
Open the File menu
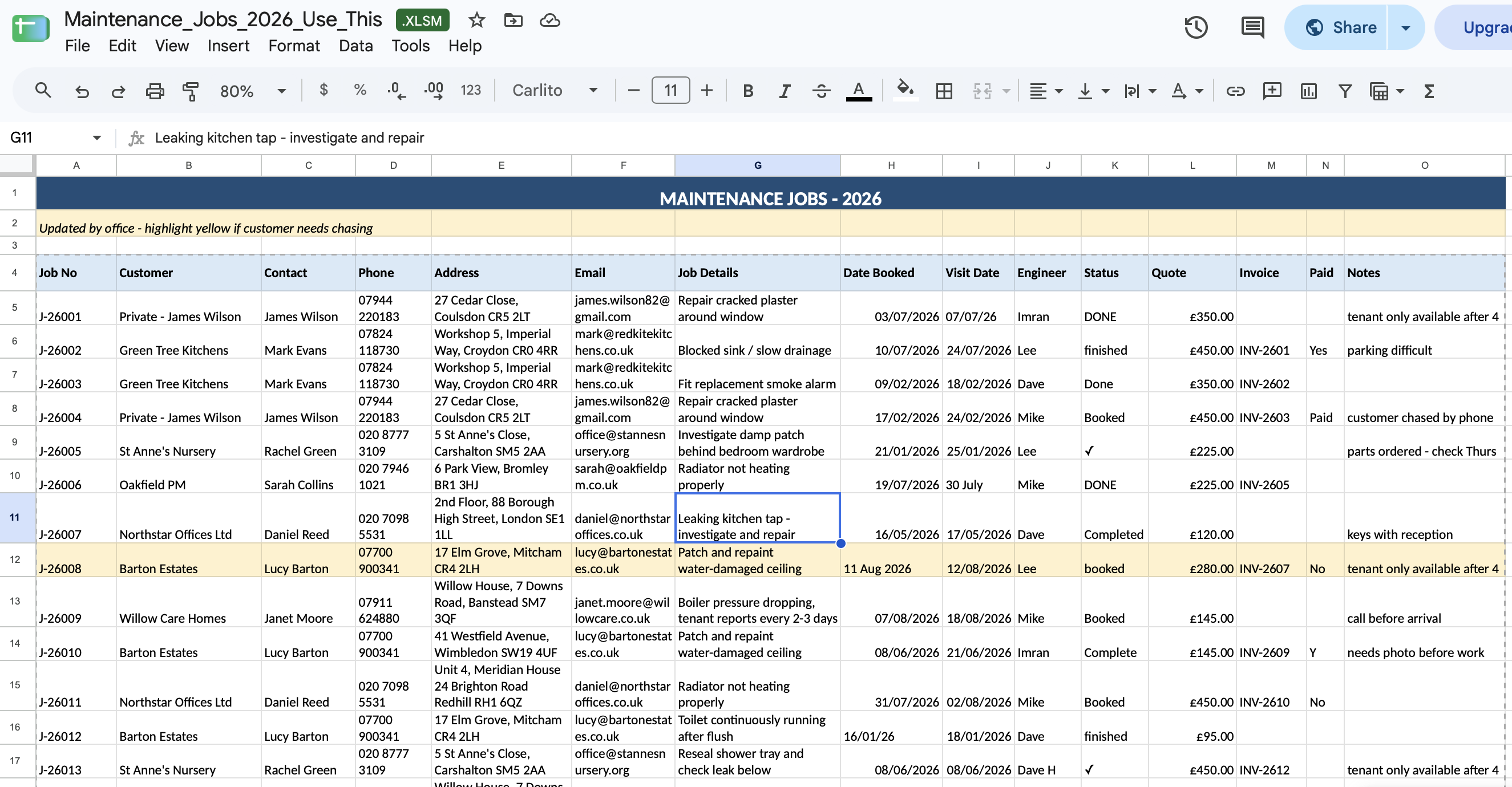point(78,46)
